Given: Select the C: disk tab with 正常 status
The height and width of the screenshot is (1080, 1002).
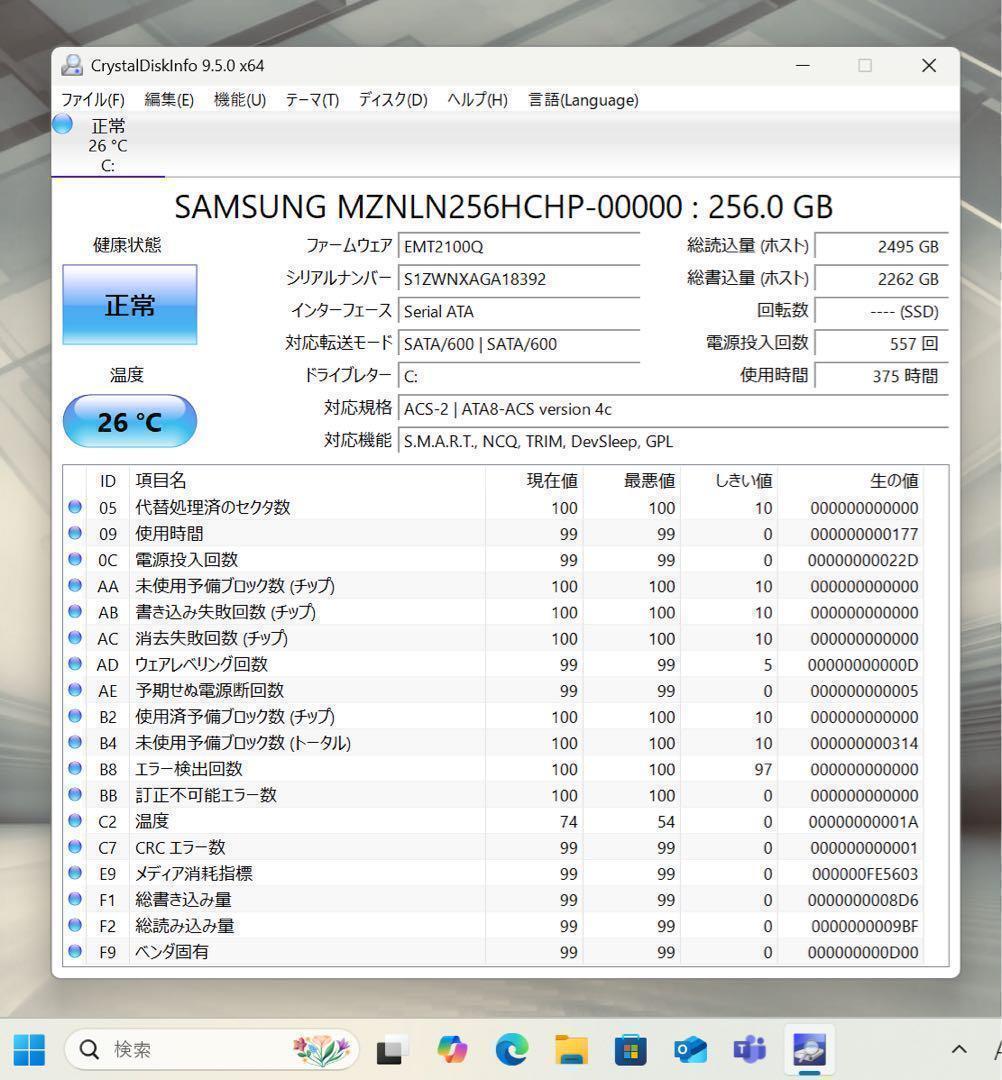Looking at the screenshot, I should [x=107, y=145].
